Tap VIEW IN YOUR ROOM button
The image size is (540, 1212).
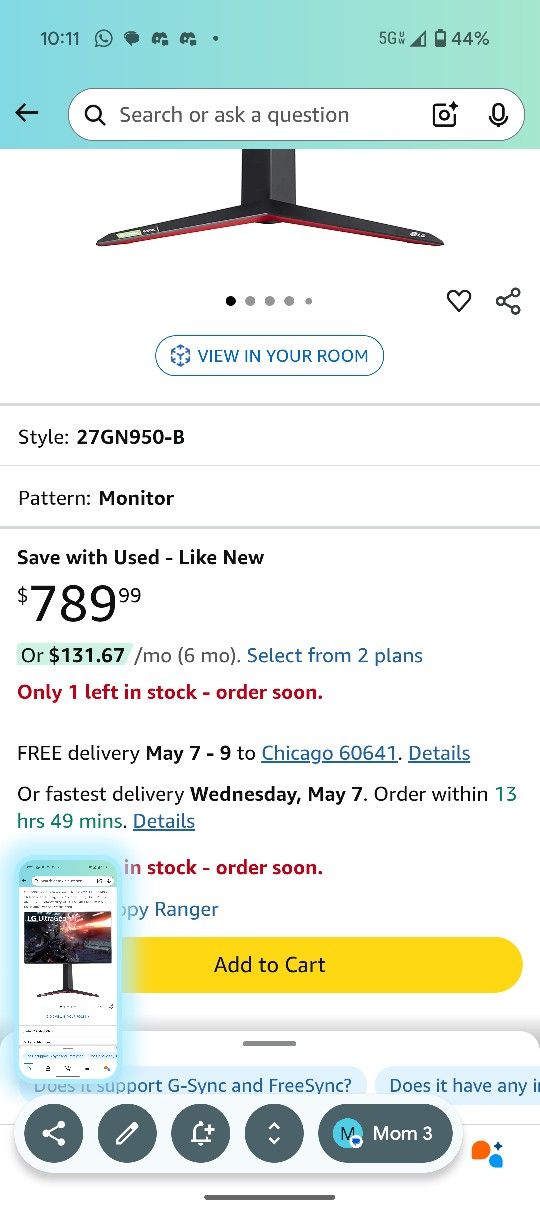(x=269, y=356)
